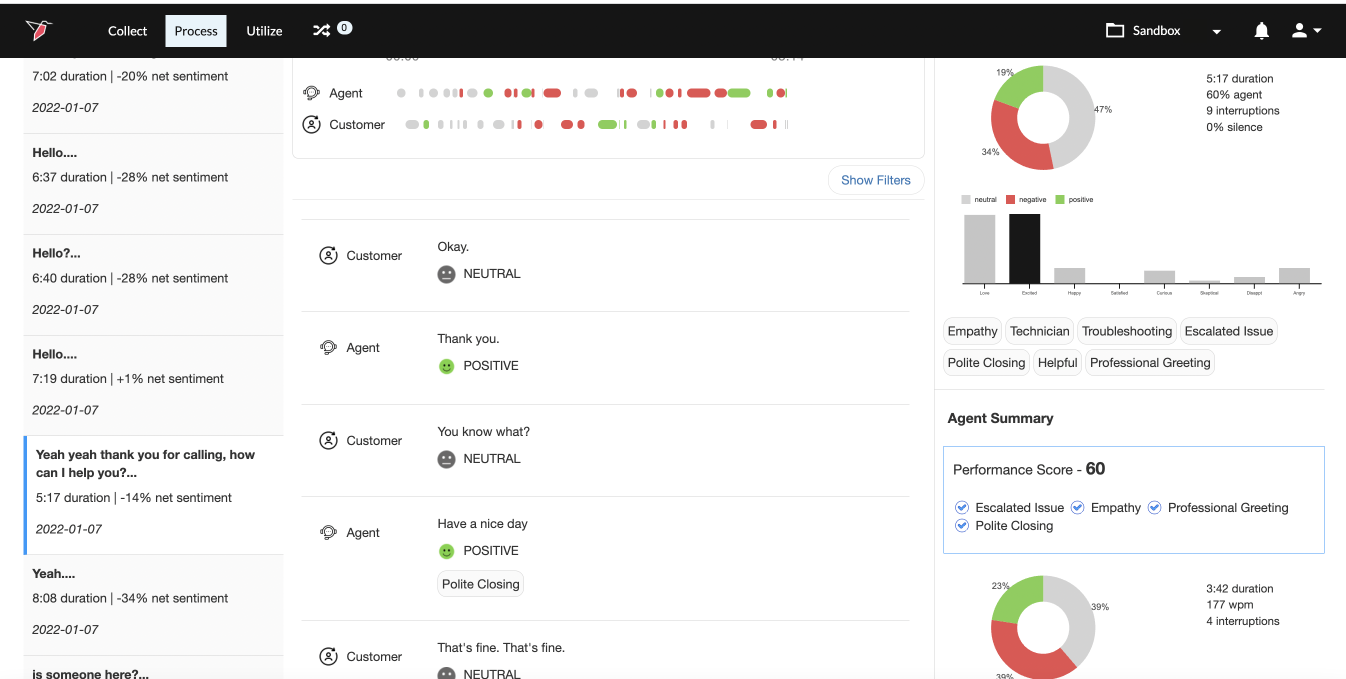The image size is (1346, 679).
Task: Switch to the Utilize tab
Action: point(264,31)
